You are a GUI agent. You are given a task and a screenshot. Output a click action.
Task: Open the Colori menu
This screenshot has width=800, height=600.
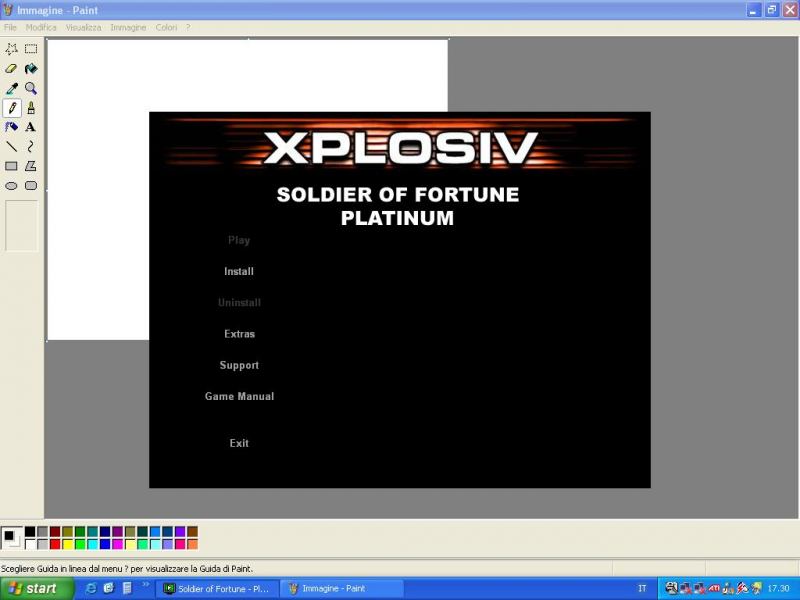tap(166, 28)
